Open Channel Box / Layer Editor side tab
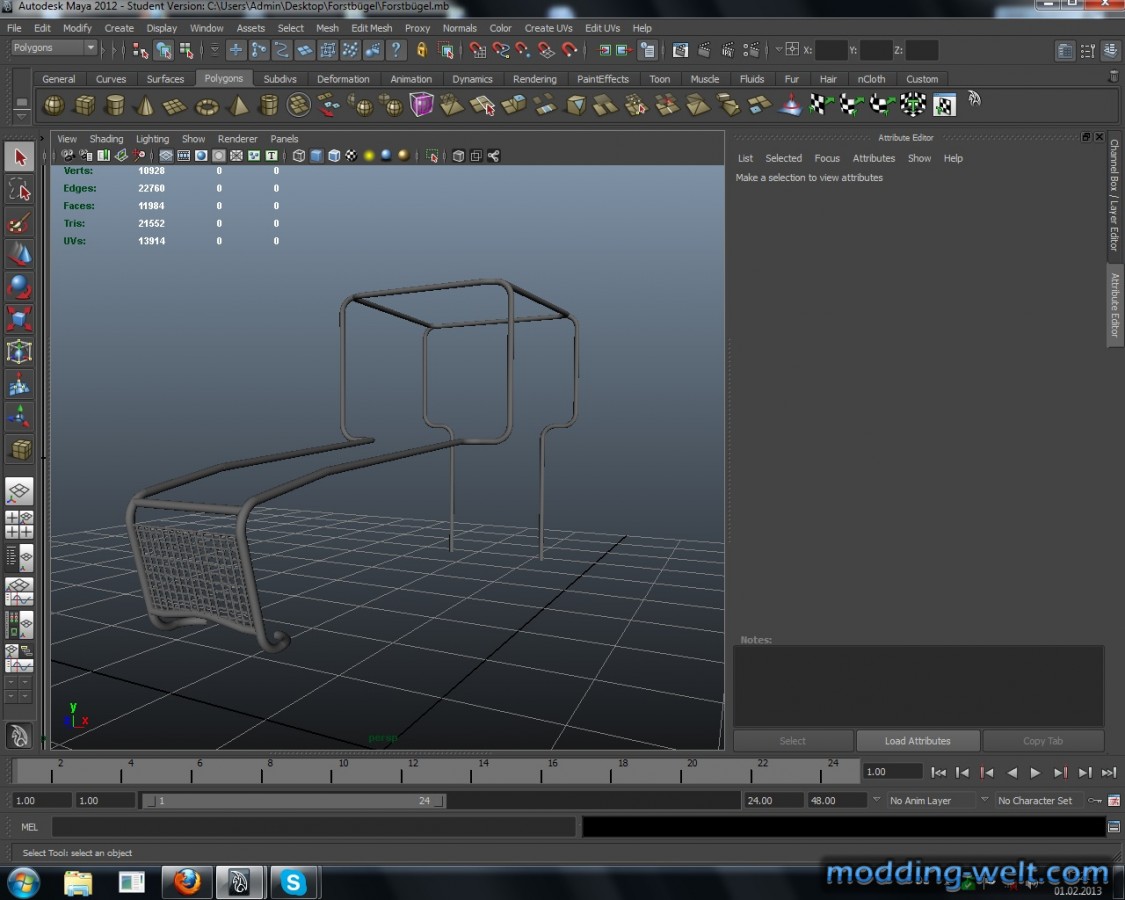1125x900 pixels. coord(1114,194)
